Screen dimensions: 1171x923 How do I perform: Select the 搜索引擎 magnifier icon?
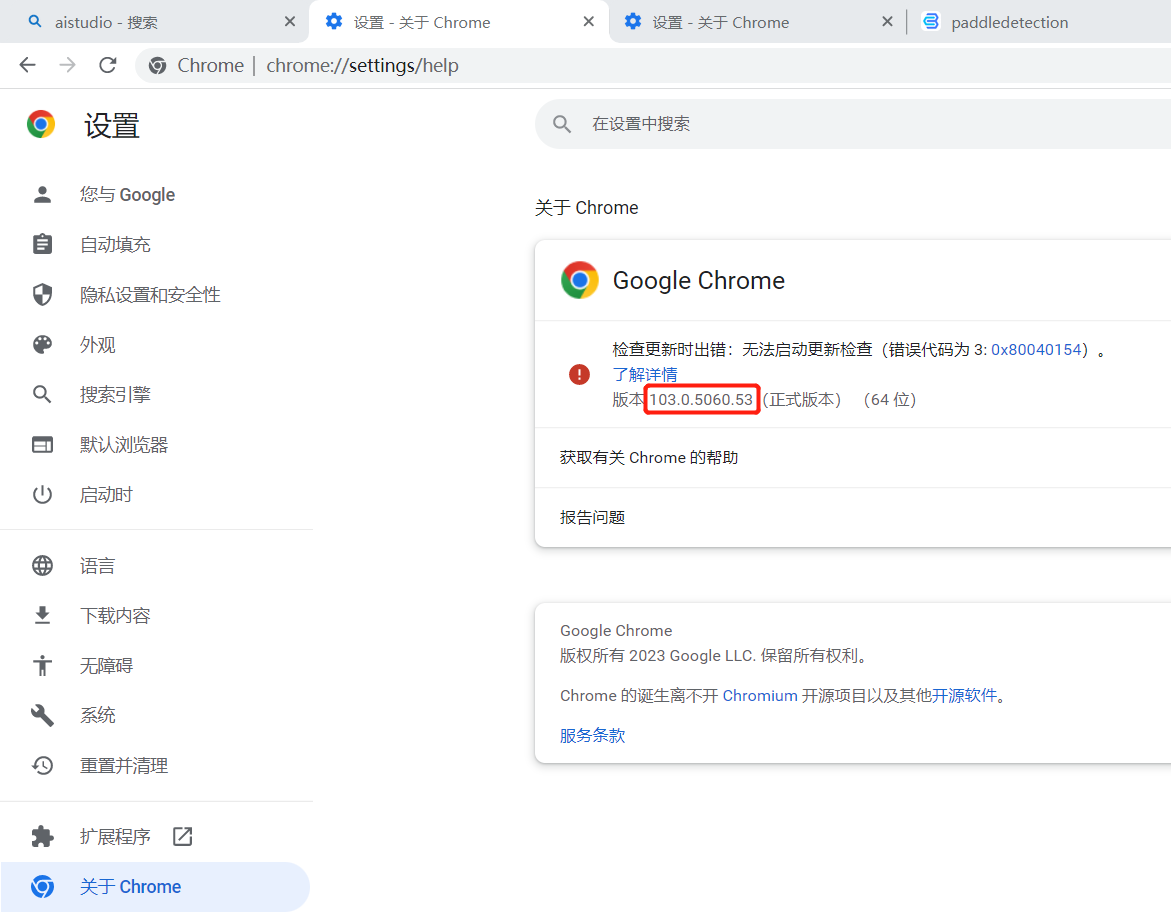click(x=42, y=394)
